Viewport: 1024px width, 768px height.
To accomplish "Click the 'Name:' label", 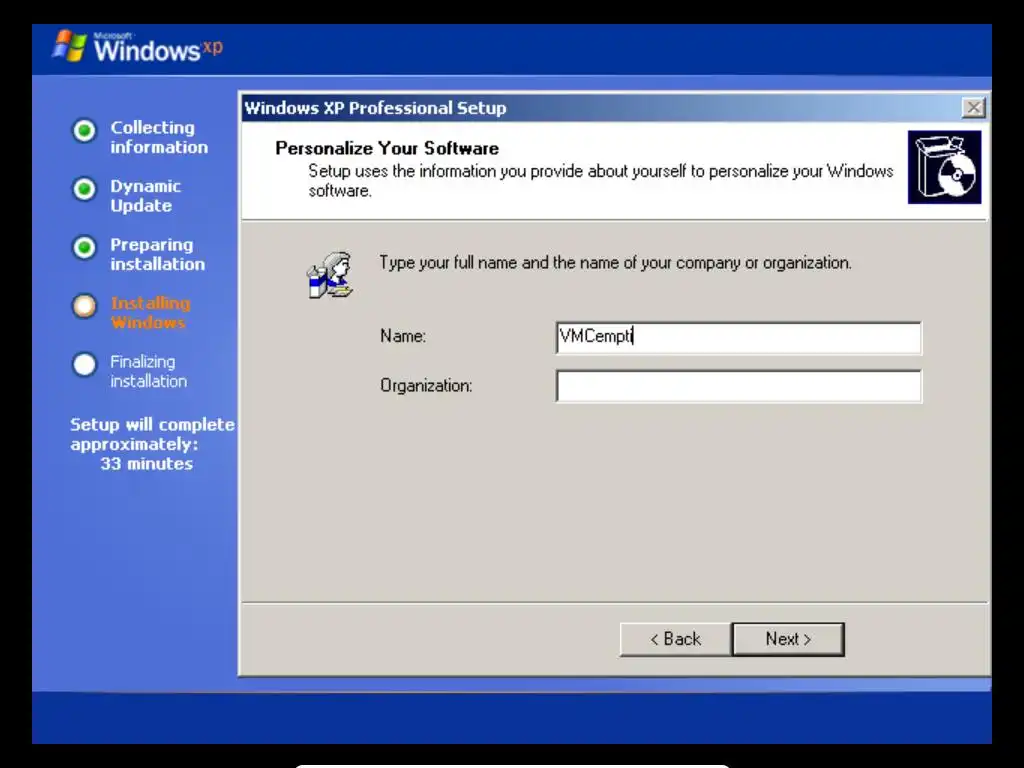I will (x=403, y=336).
